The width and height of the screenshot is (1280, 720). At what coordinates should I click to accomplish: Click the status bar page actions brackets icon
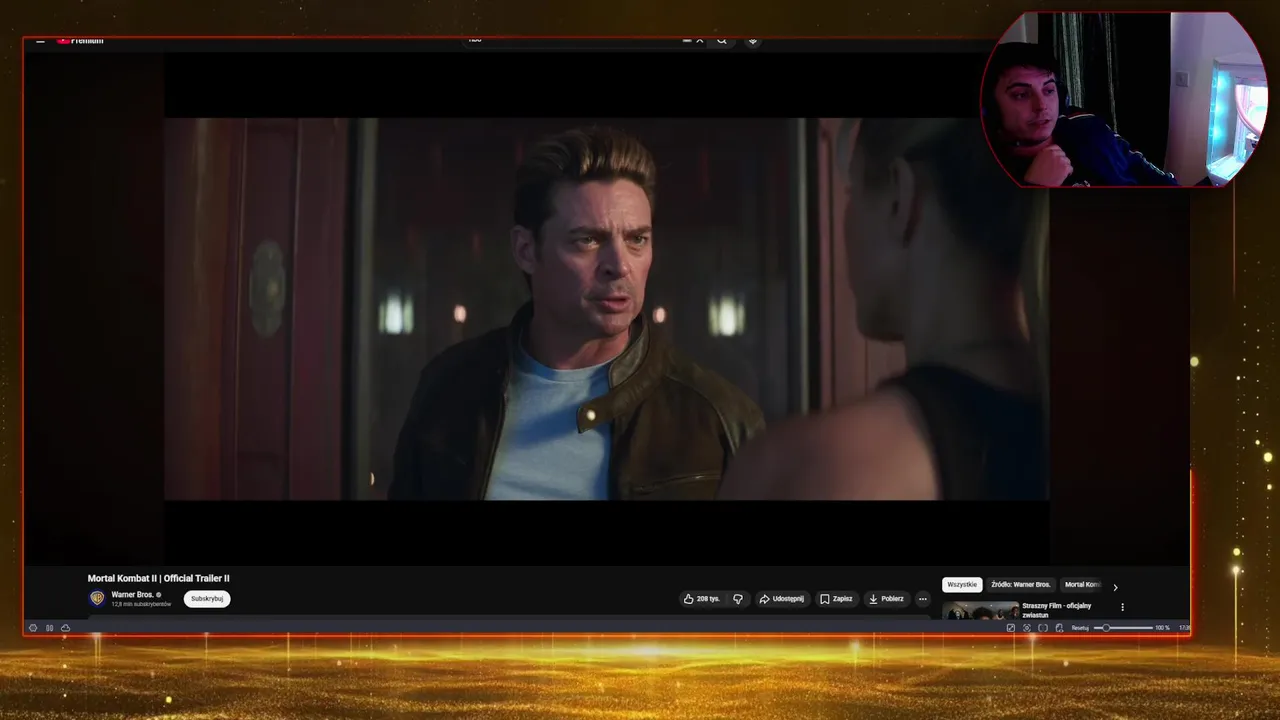coord(1043,628)
